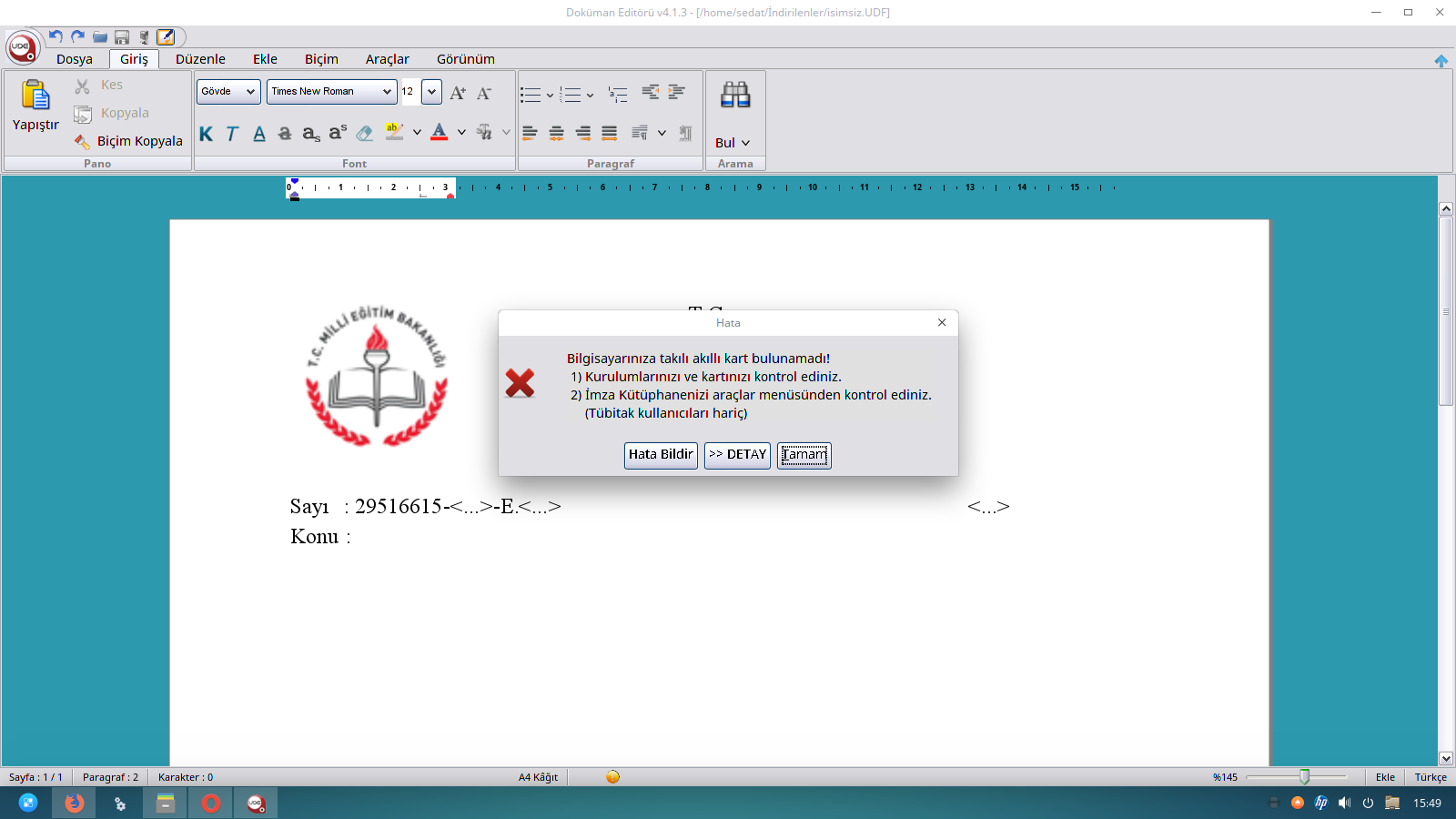Click the Yapıştır paste icon
The image size is (1456, 819).
pyautogui.click(x=35, y=95)
